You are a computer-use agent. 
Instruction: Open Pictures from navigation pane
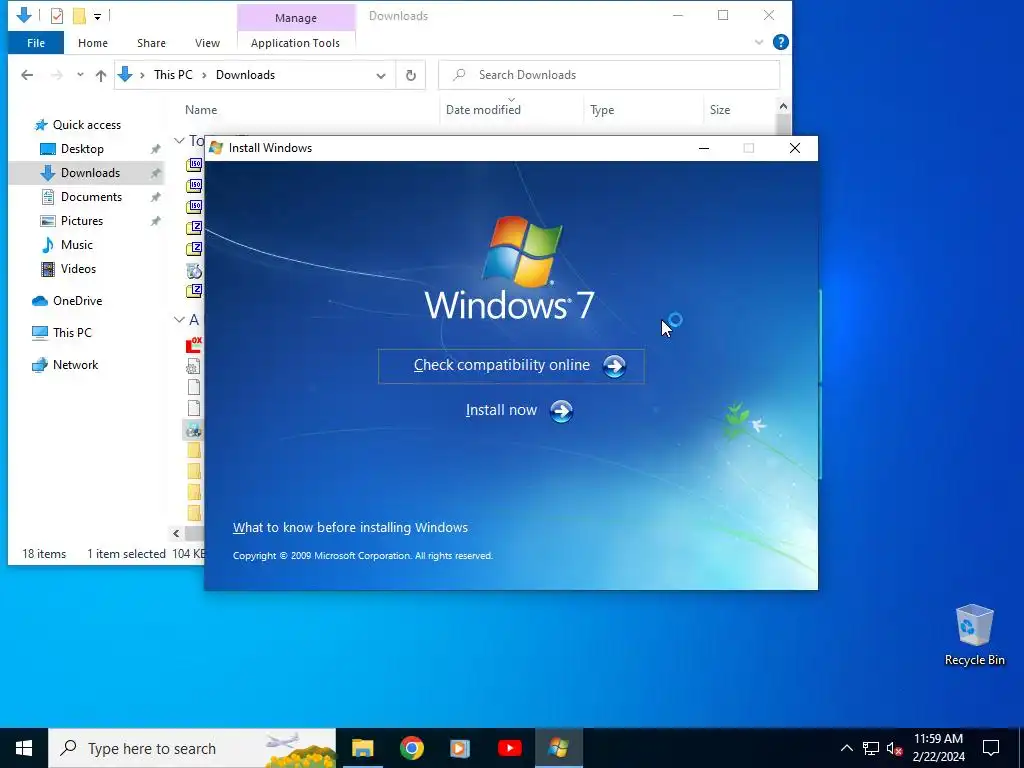pos(82,221)
